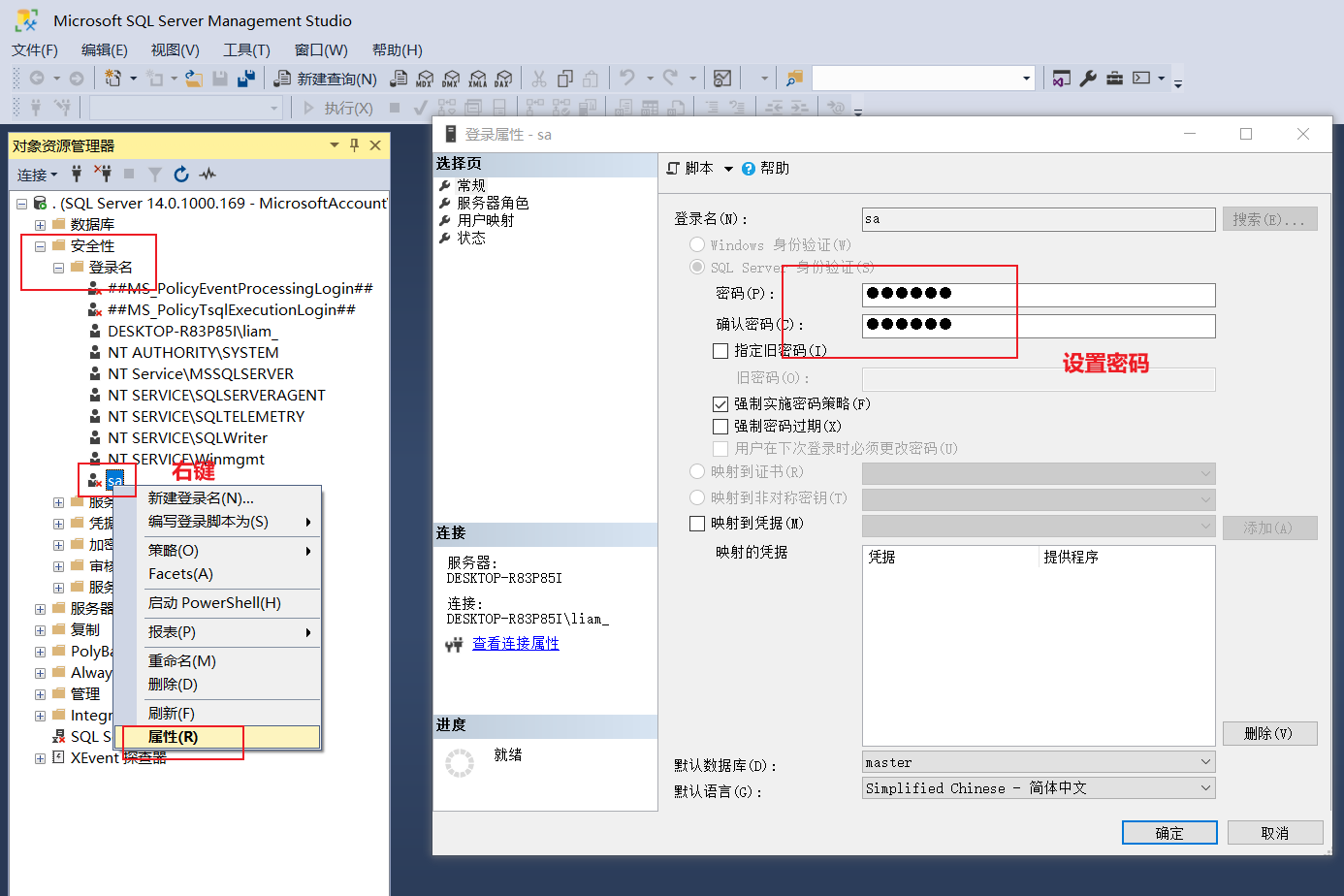Collapse the Security (安全性) tree node

40,246
